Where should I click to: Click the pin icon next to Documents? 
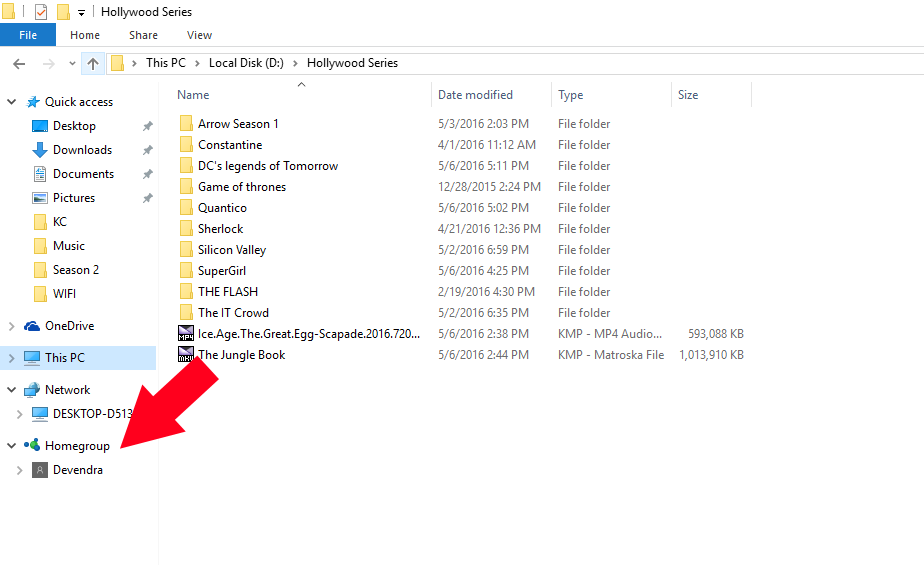coord(147,174)
